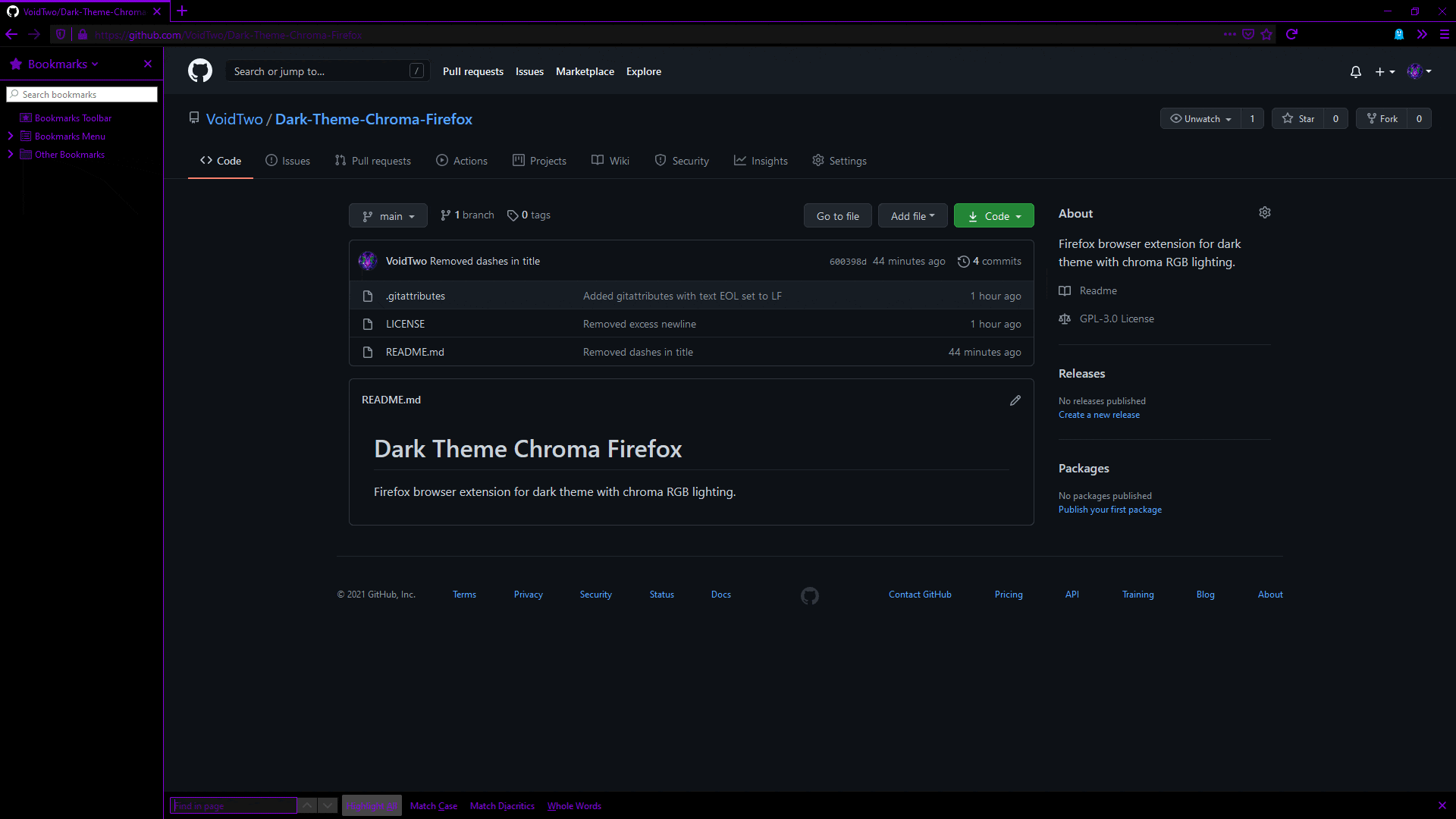Toggle Match Case option
This screenshot has height=819, width=1456.
click(434, 806)
